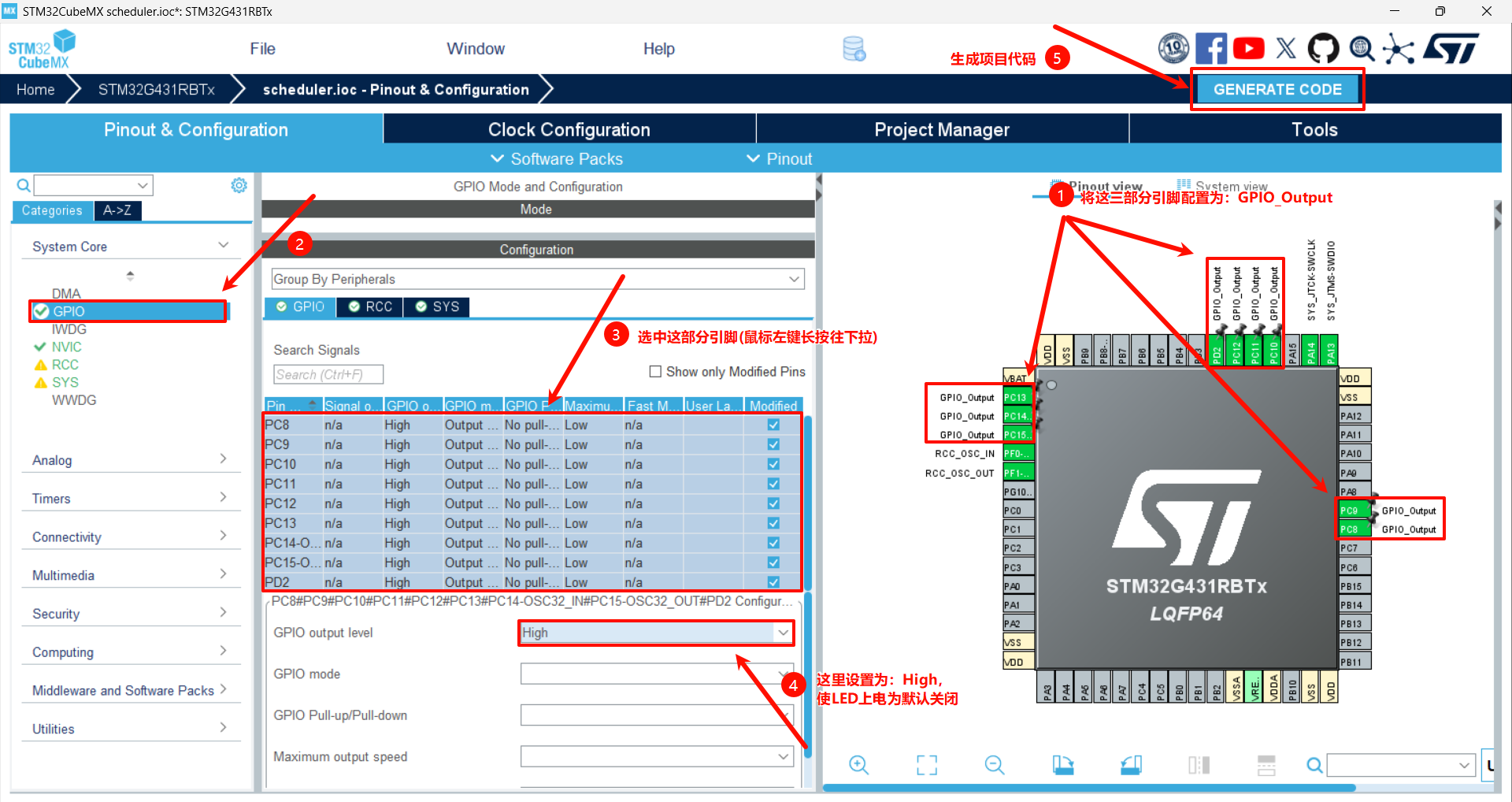Open the YouTube channel icon
The width and height of the screenshot is (1512, 802).
pos(1248,49)
